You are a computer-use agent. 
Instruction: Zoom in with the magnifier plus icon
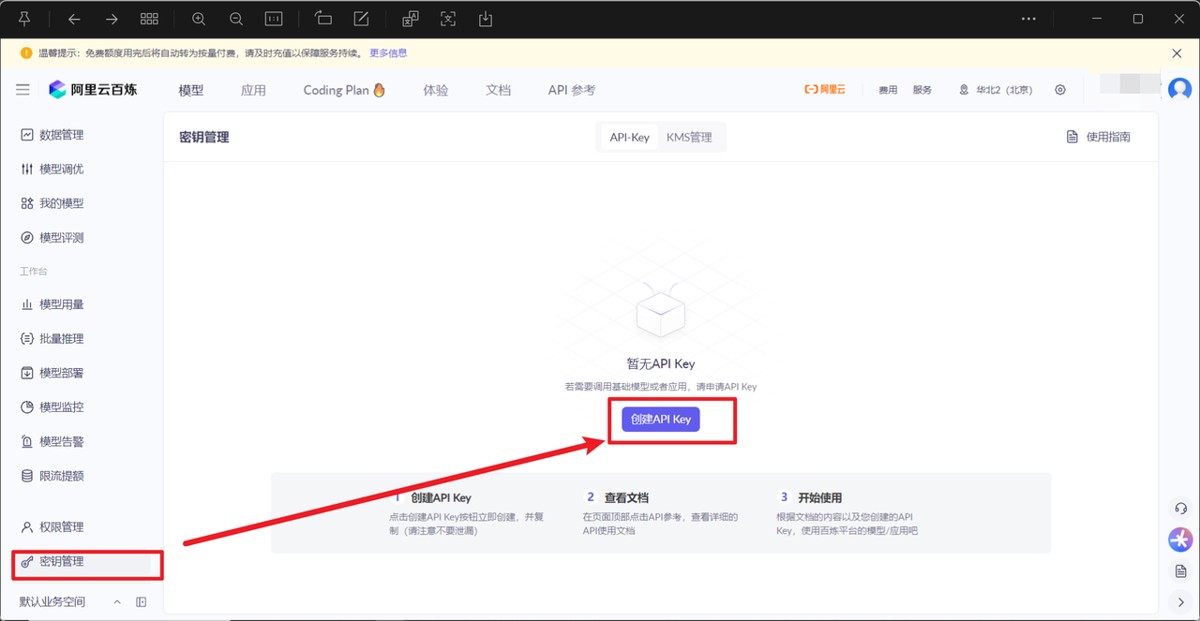[199, 18]
